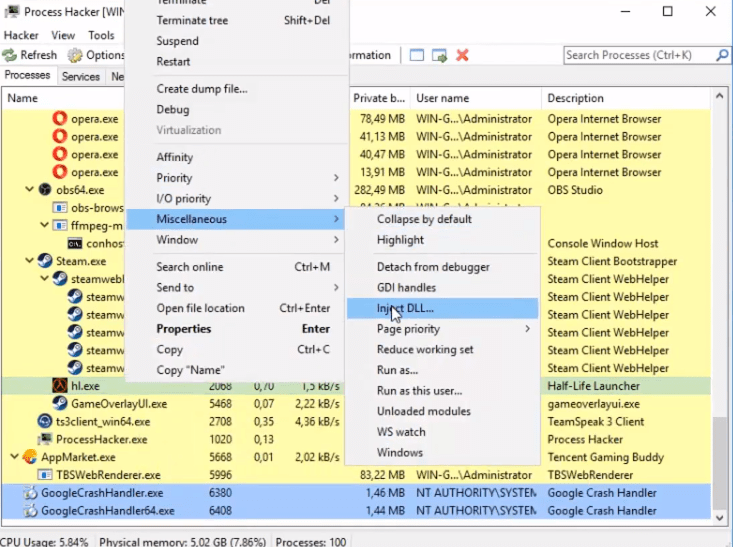
Task: Open the View menu
Action: pyautogui.click(x=63, y=35)
